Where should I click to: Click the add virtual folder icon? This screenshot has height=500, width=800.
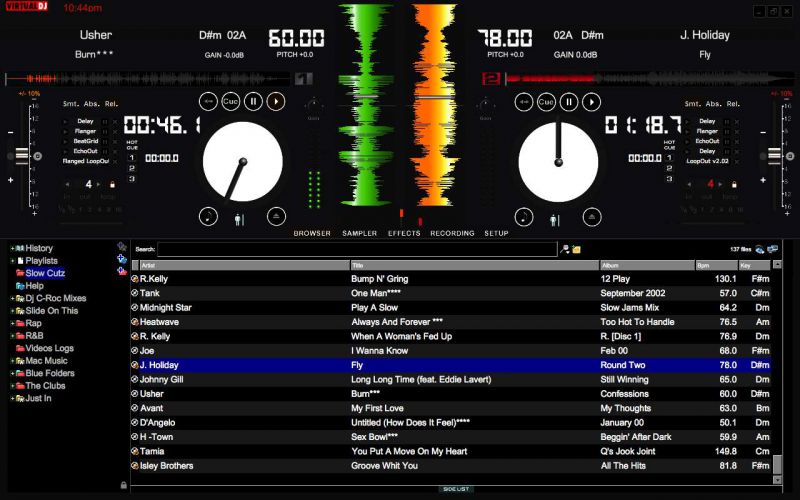point(122,259)
